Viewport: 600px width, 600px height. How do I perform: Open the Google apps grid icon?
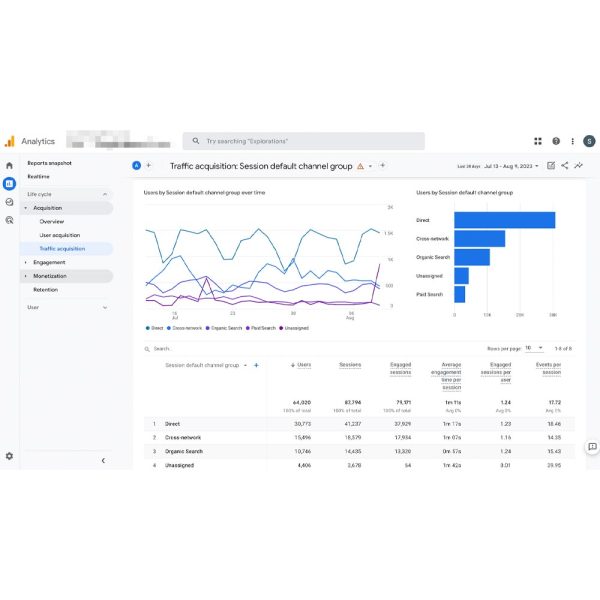[538, 142]
